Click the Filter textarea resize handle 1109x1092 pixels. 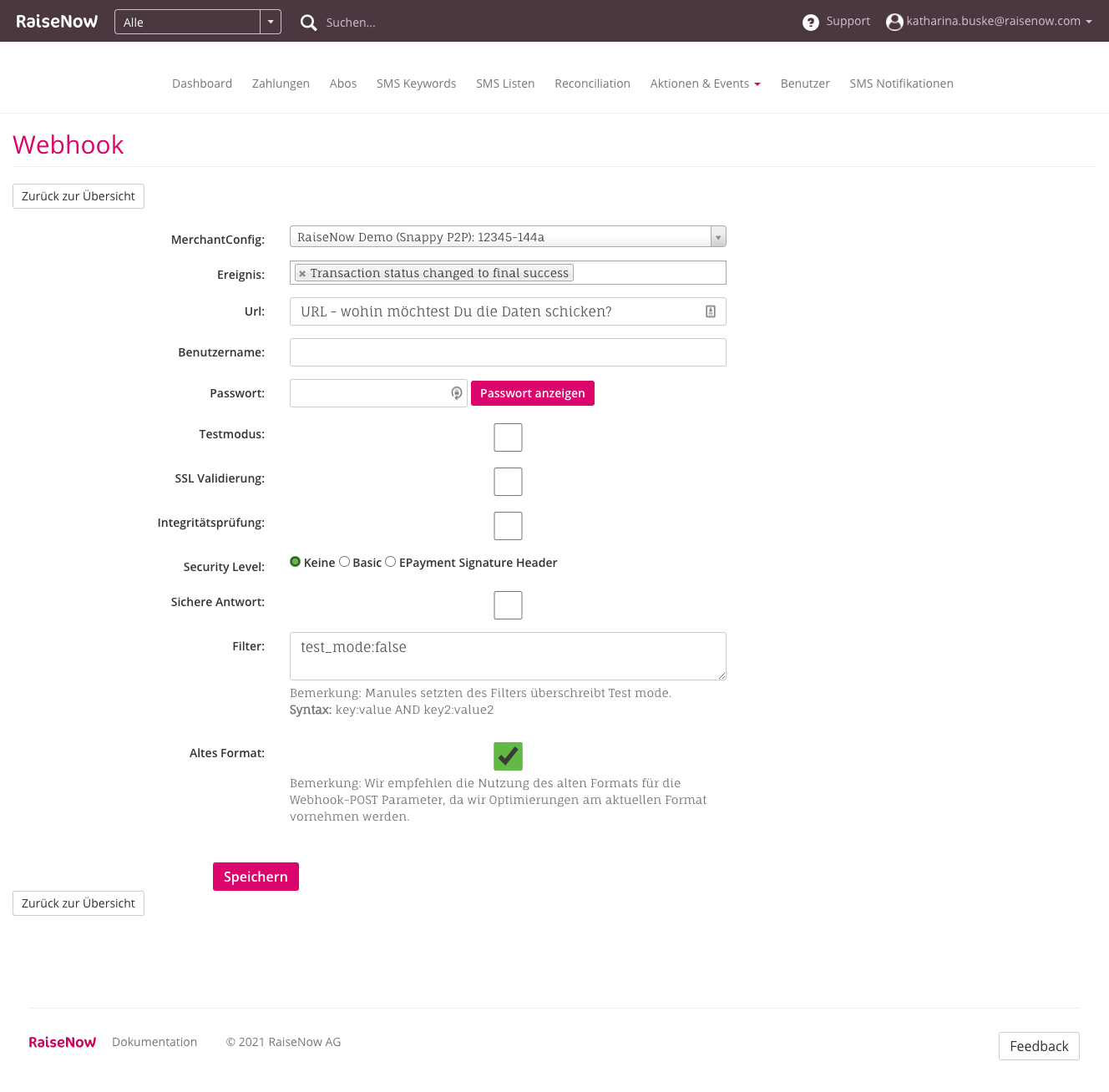tap(721, 675)
